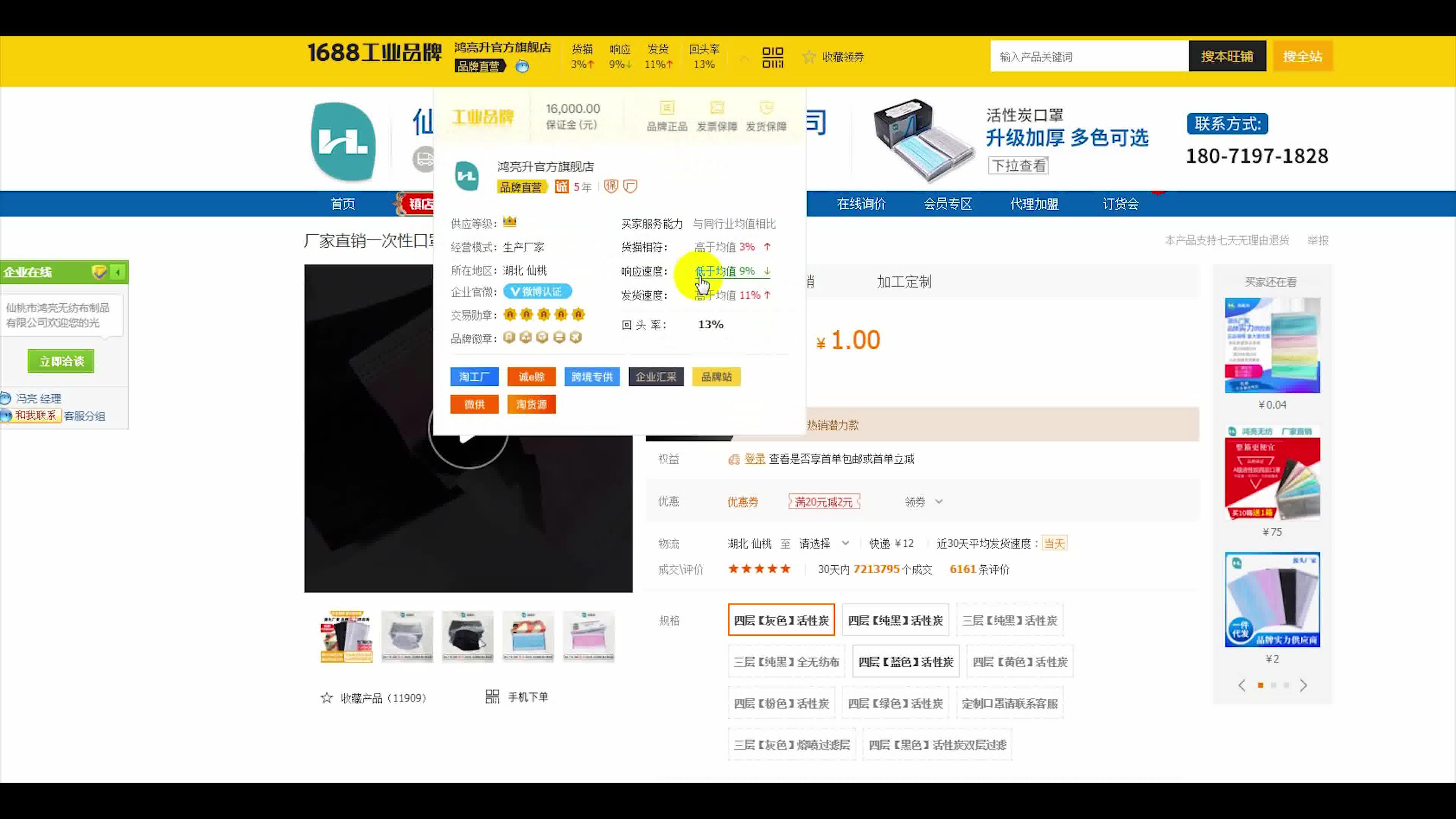
Task: Click the 诚信通 5年 badge icon
Action: tap(562, 187)
